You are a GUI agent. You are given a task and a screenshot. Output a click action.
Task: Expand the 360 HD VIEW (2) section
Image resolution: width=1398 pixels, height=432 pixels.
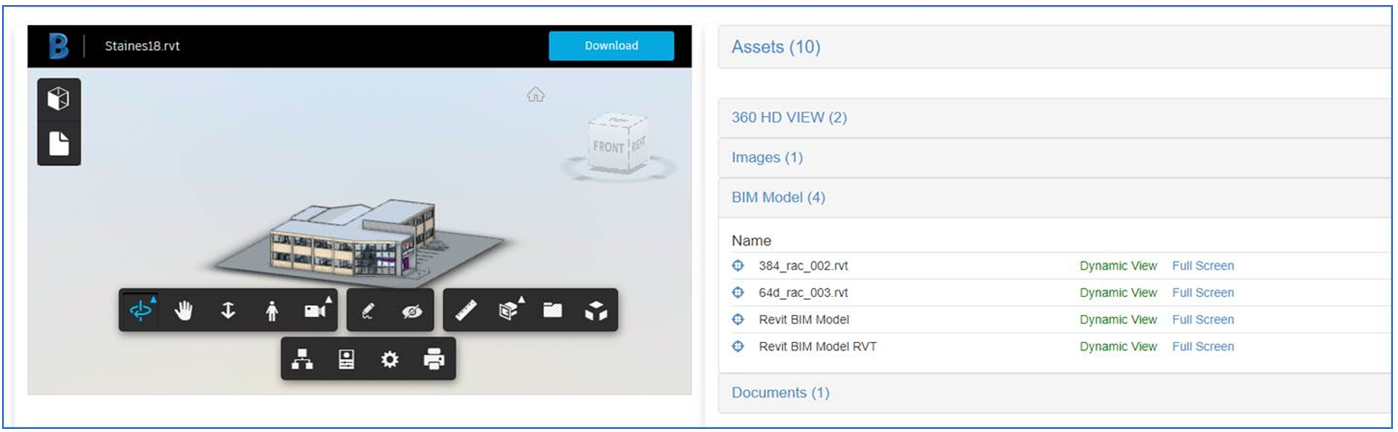click(1054, 118)
